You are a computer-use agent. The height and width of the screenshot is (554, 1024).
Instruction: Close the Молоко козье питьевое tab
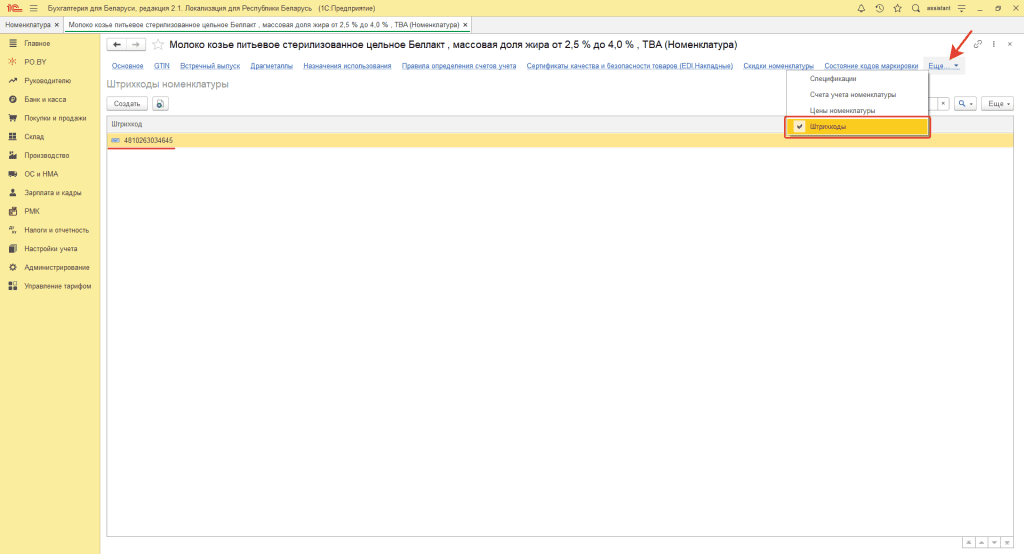pos(465,25)
